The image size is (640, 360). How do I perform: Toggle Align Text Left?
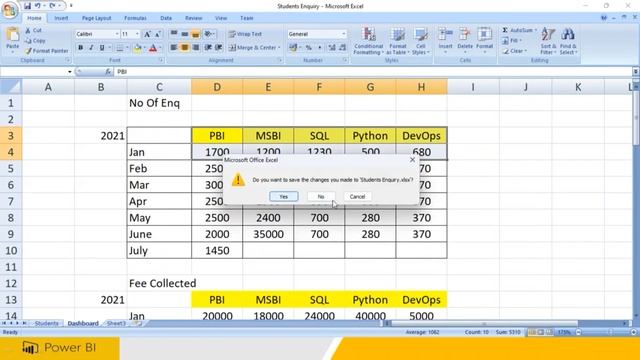(174, 48)
